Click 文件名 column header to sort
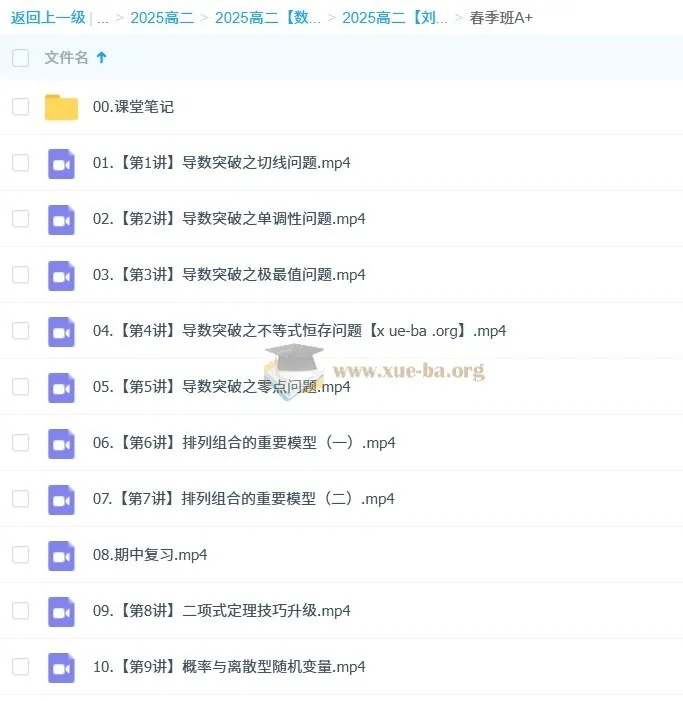Viewport: 683px width, 701px height. tap(66, 58)
